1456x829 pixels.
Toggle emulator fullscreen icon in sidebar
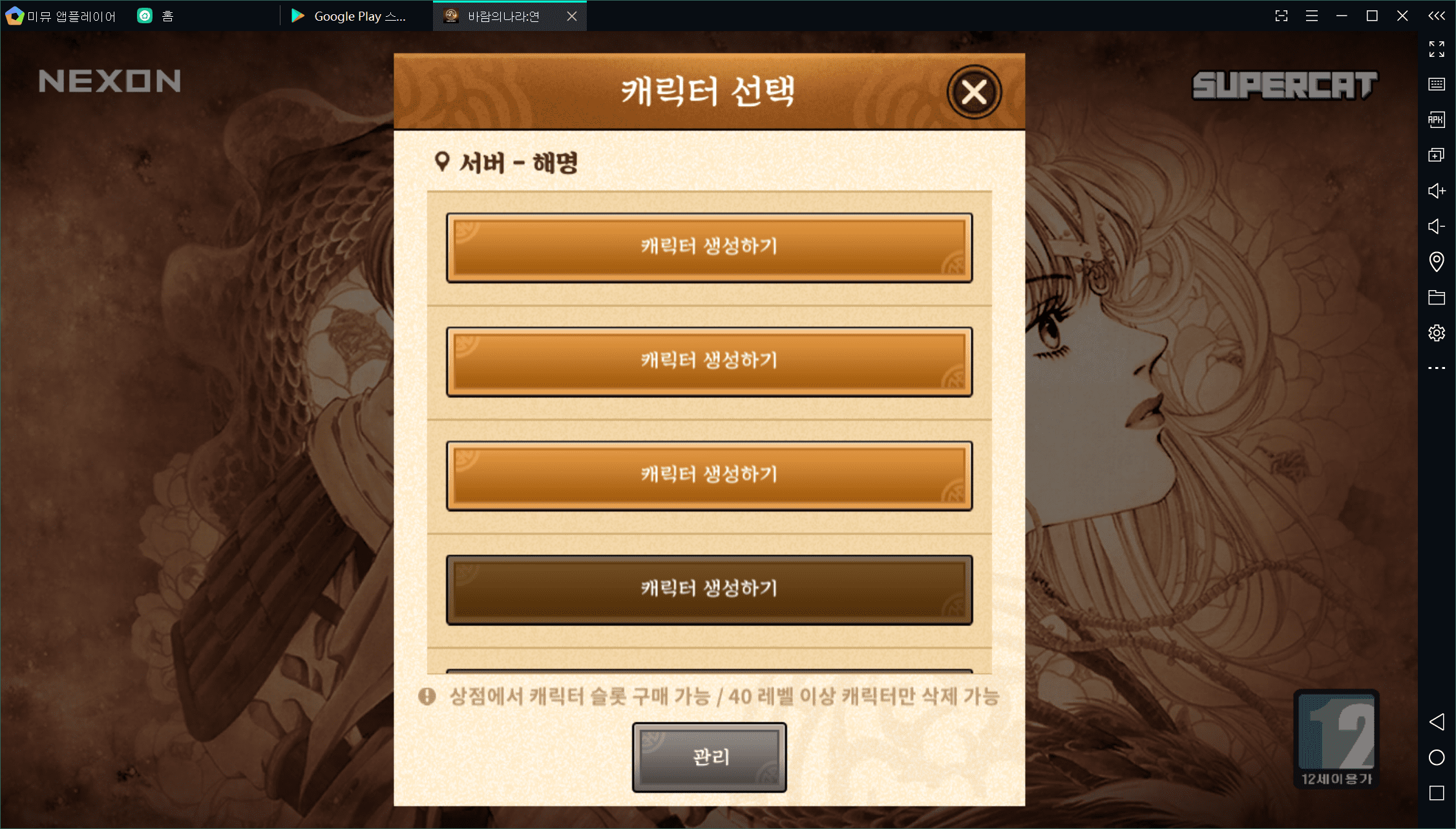(1436, 49)
